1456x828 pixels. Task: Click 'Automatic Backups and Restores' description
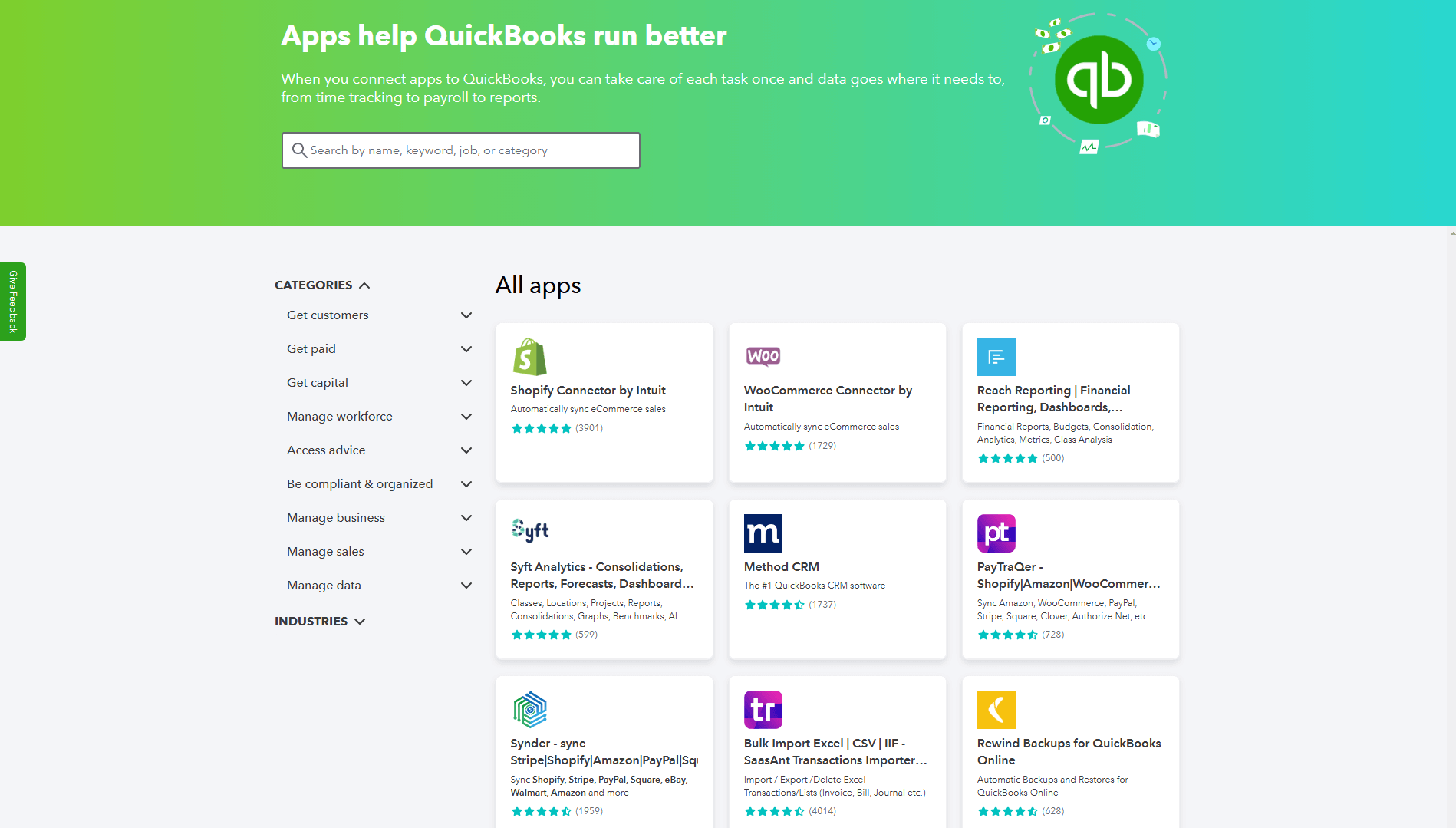1052,786
